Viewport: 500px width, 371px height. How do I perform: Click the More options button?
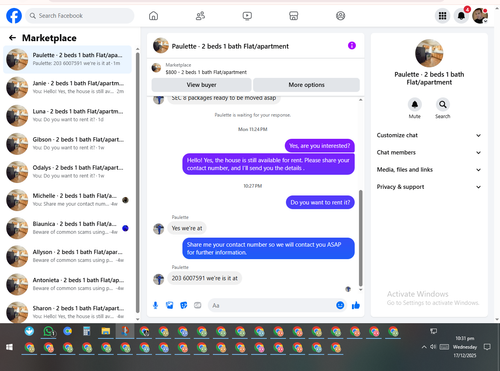point(306,85)
